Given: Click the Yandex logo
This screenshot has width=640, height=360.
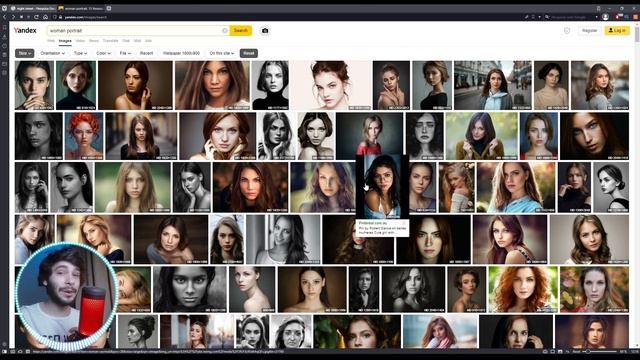Looking at the screenshot, I should (x=25, y=31).
